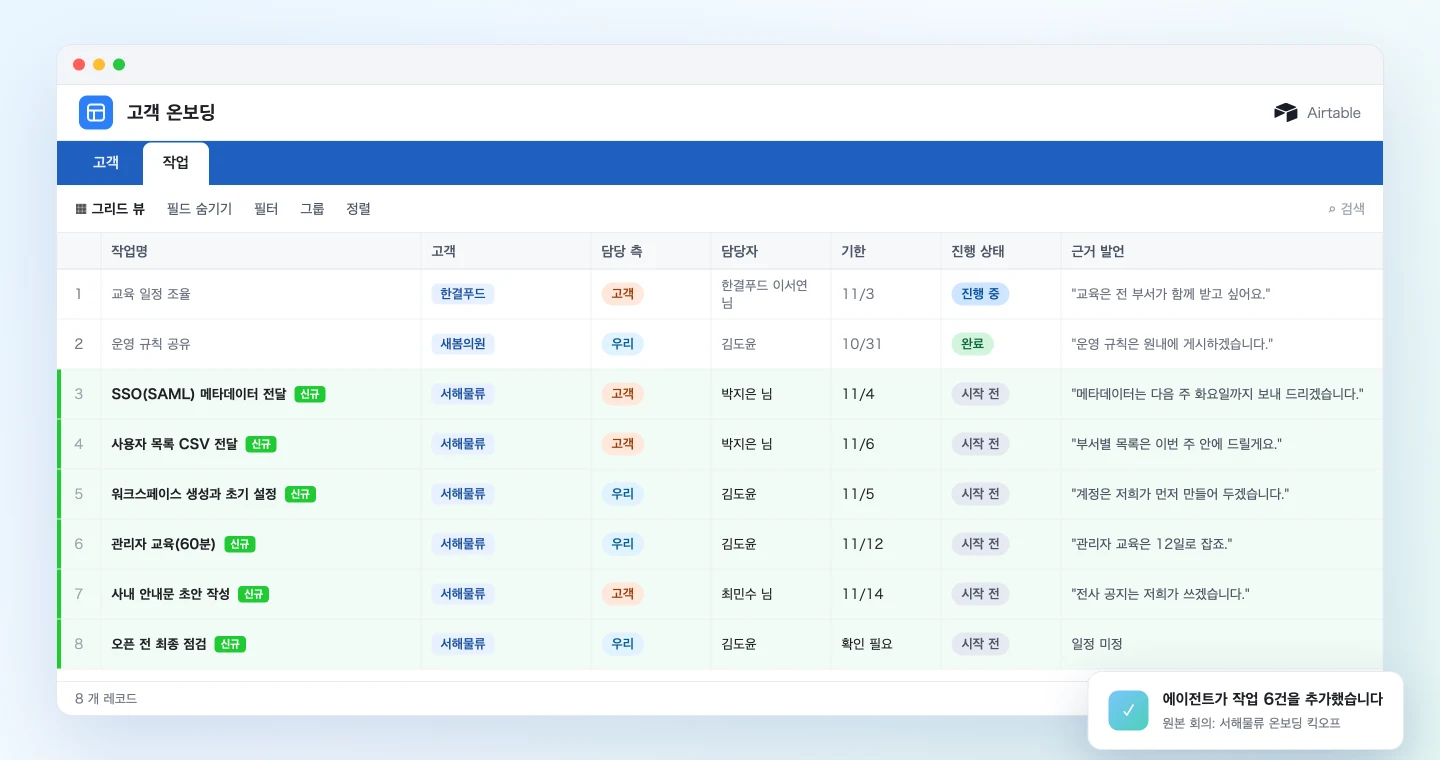Screen dimensions: 1440x760
Task: Click the 신규 badge on 사용자 목록 CSV 전달
Action: (x=261, y=444)
